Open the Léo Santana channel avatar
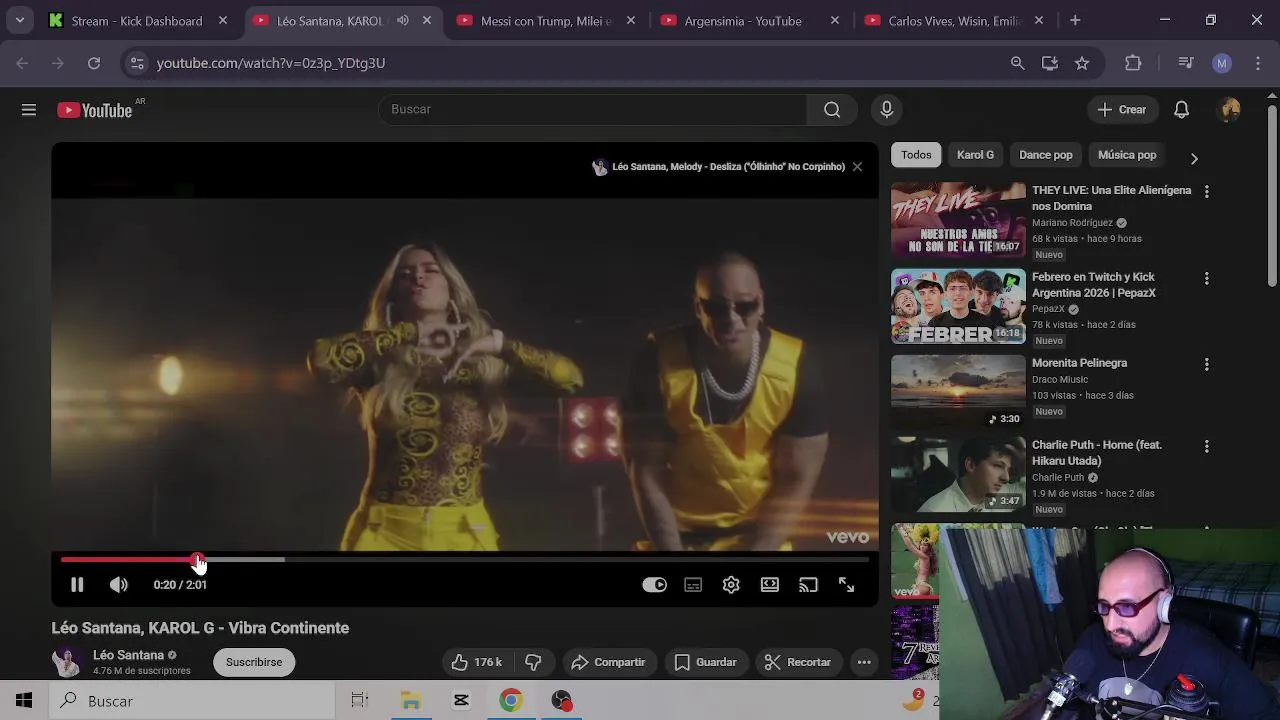Screen dimensions: 1280x720 point(67,661)
